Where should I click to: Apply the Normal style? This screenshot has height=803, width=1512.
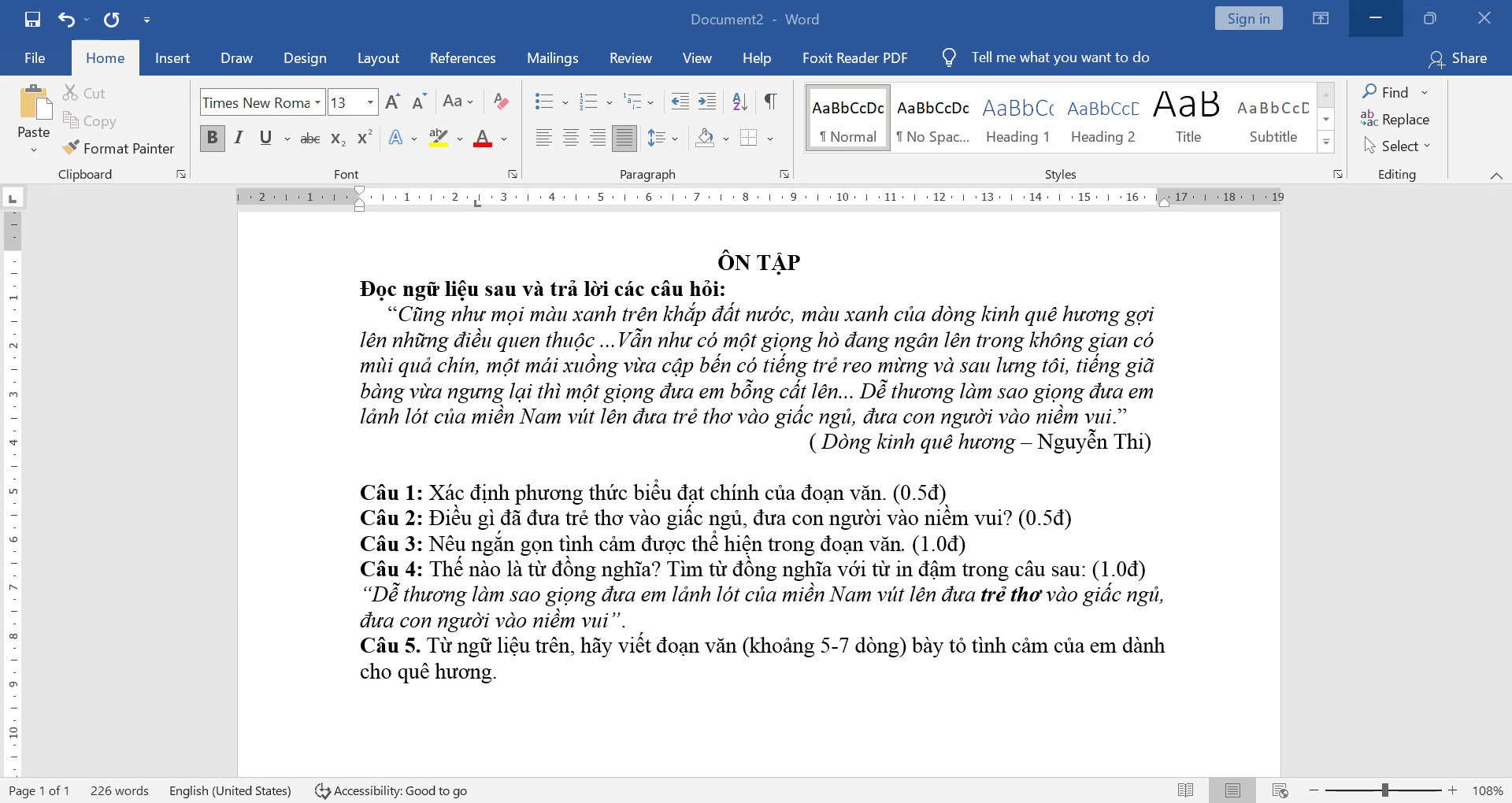pyautogui.click(x=848, y=118)
